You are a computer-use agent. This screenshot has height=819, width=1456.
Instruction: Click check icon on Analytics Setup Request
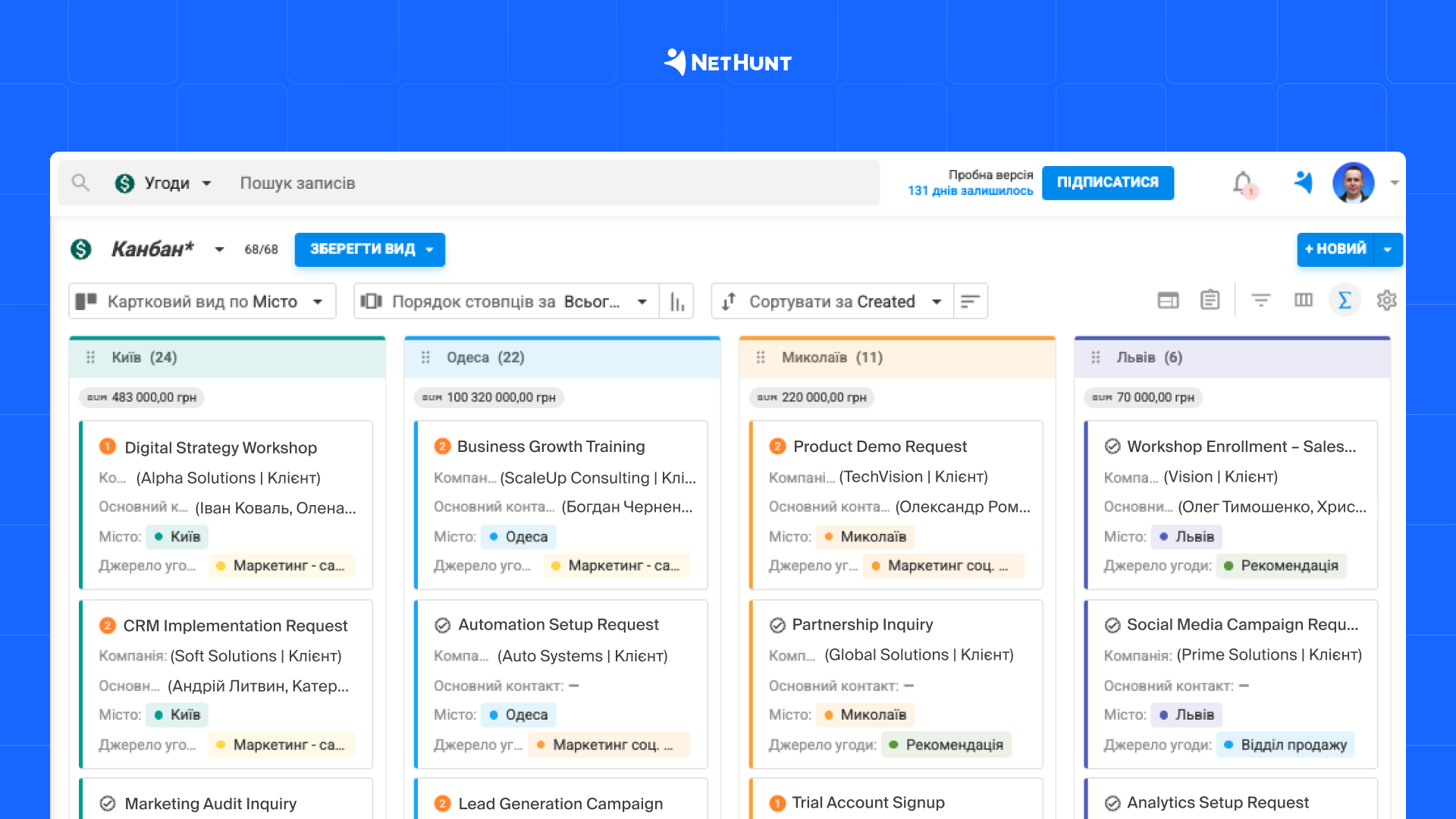(x=1112, y=803)
